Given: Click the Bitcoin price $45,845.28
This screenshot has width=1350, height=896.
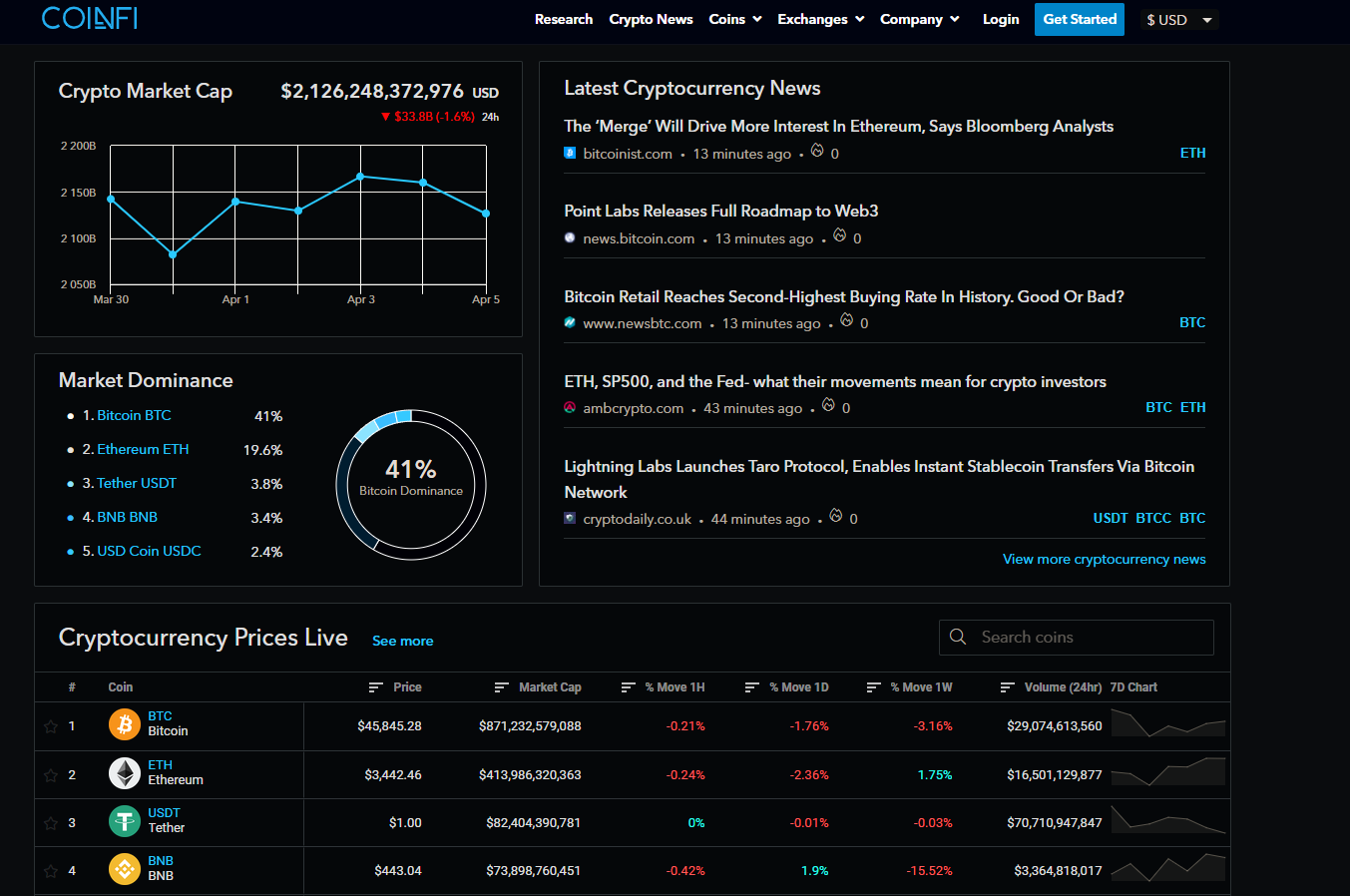Looking at the screenshot, I should [x=389, y=725].
